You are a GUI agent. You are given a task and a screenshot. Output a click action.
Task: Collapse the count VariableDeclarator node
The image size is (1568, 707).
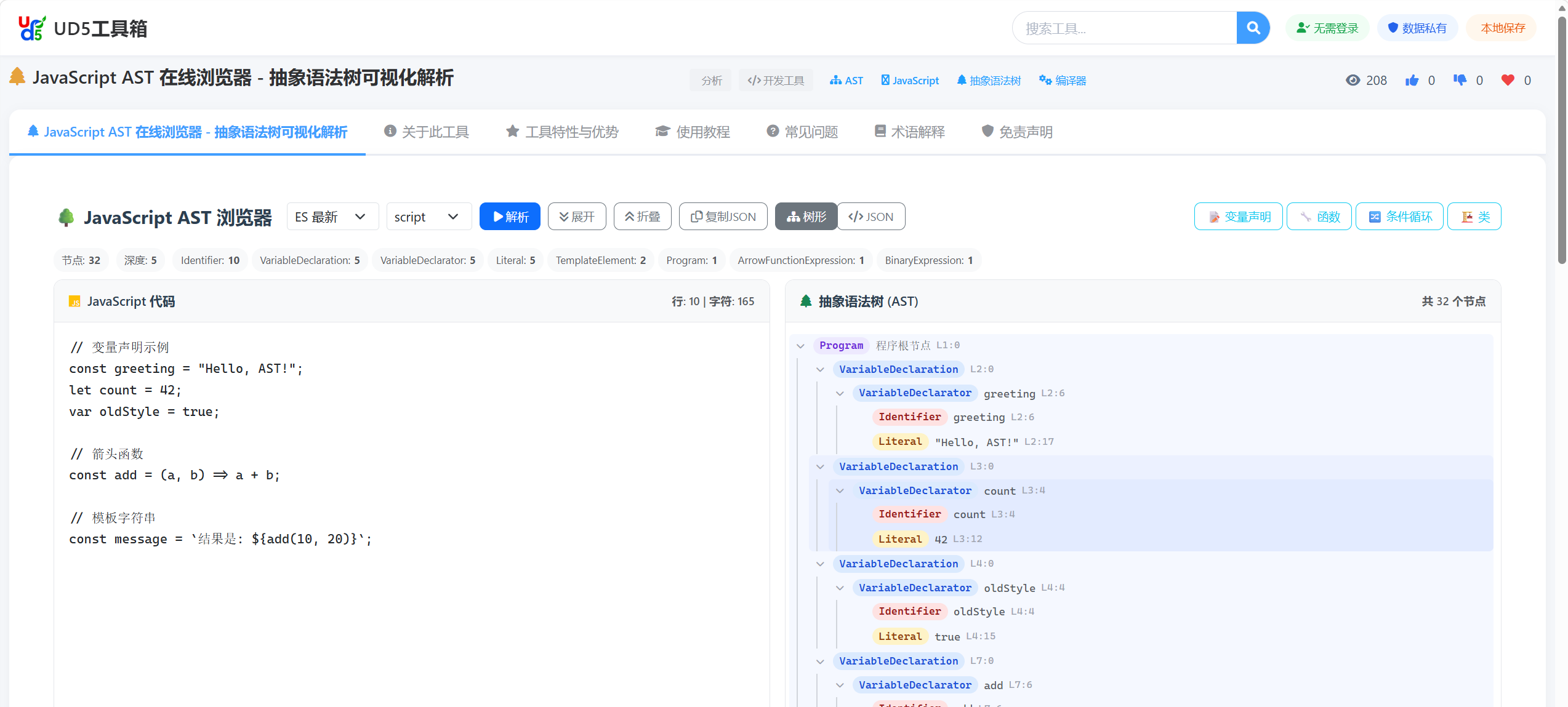(840, 491)
